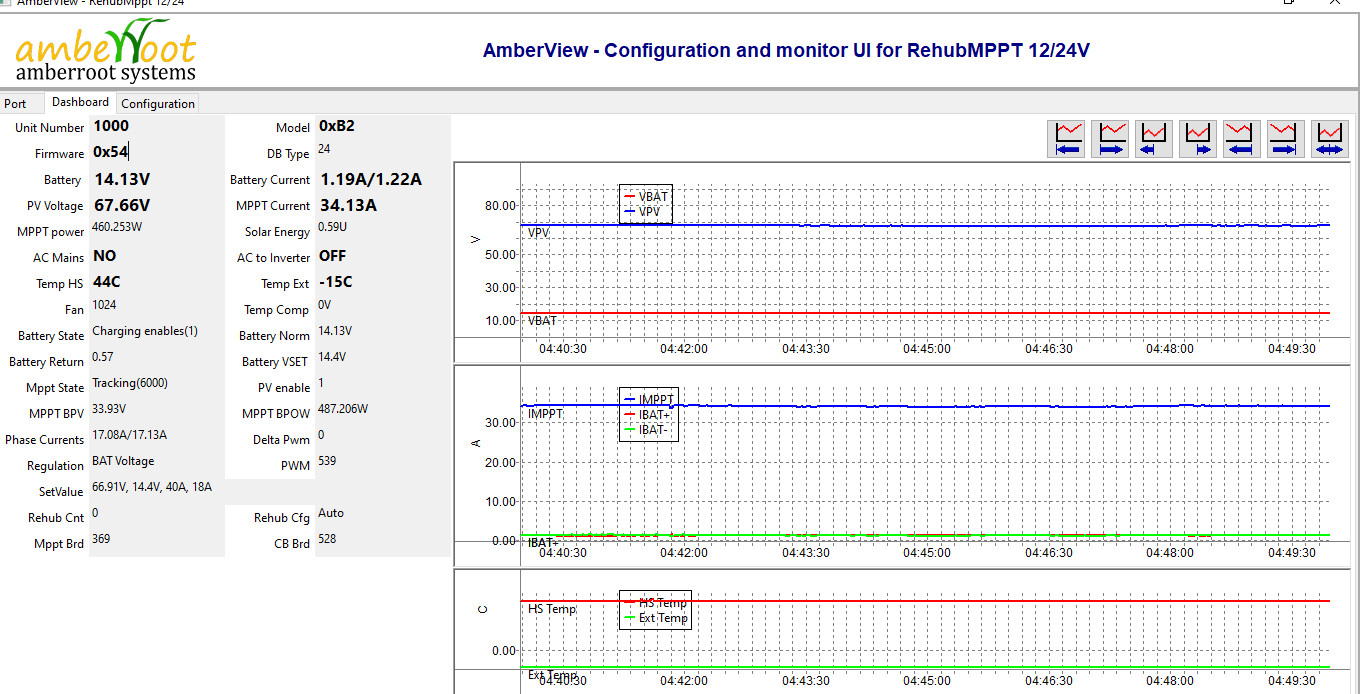1360x694 pixels.
Task: Click the HS Temp legend entry
Action: [x=655, y=603]
